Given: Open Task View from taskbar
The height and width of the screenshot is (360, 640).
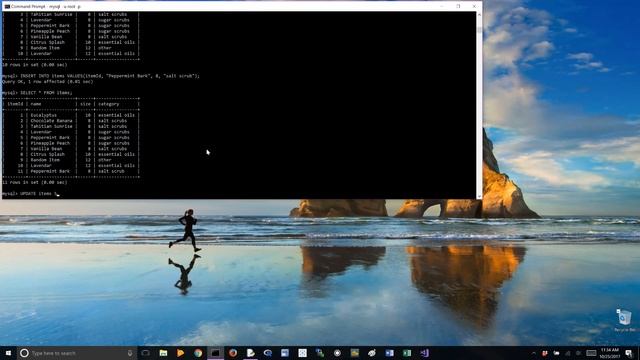Looking at the screenshot, I should (146, 353).
